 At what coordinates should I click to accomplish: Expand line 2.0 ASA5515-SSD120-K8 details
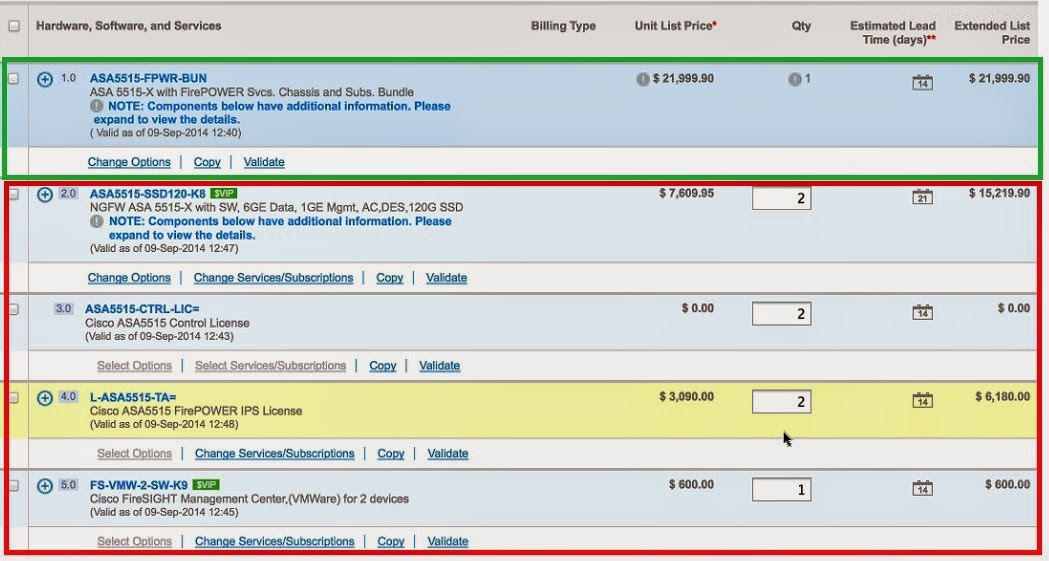click(45, 195)
